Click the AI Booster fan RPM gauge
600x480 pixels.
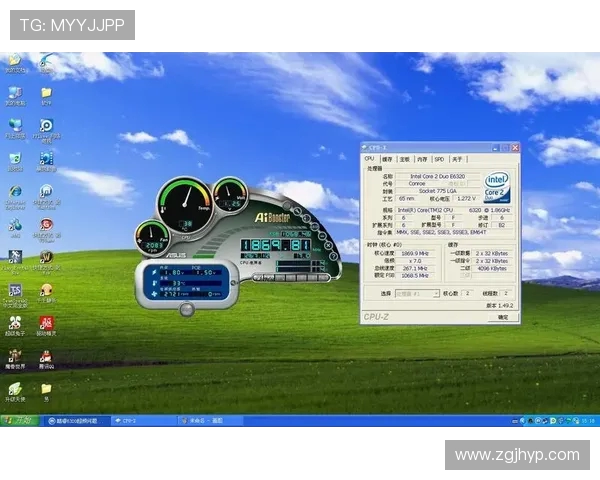coord(154,237)
